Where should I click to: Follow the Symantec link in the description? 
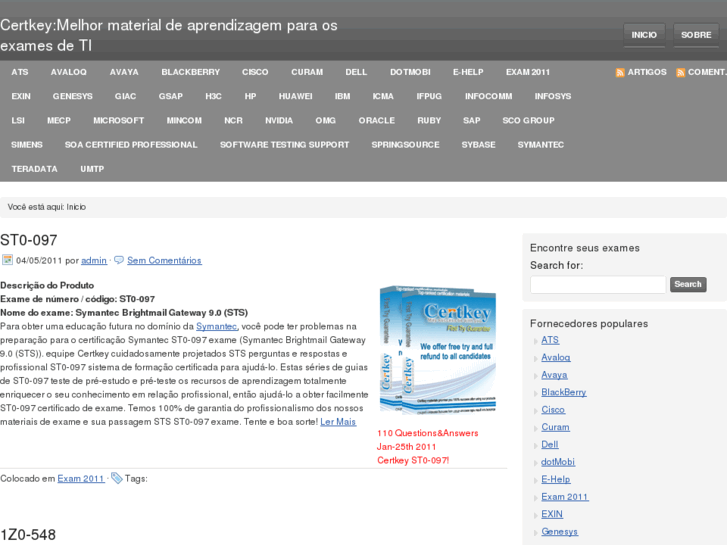(217, 327)
